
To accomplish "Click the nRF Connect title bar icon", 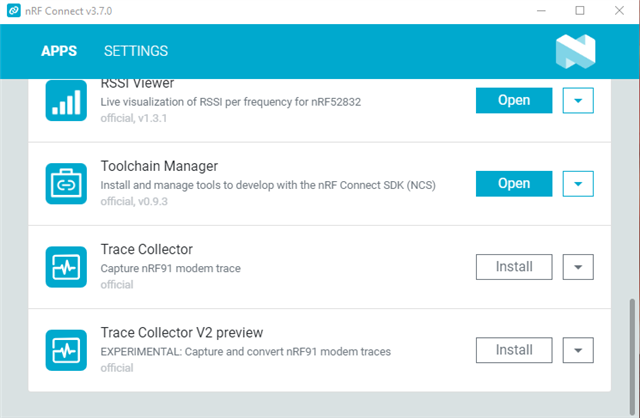I will tap(13, 11).
